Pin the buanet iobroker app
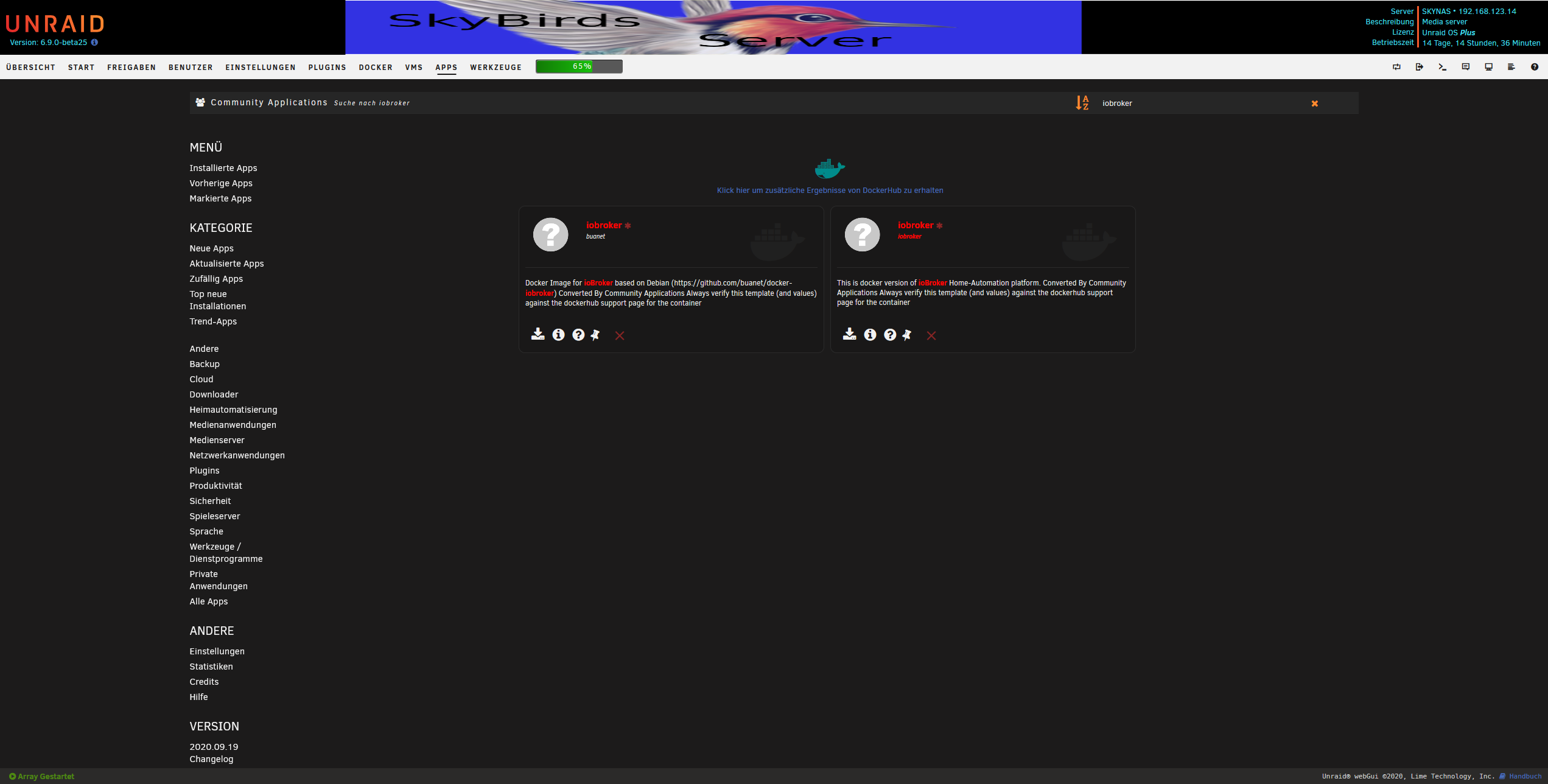 click(595, 335)
